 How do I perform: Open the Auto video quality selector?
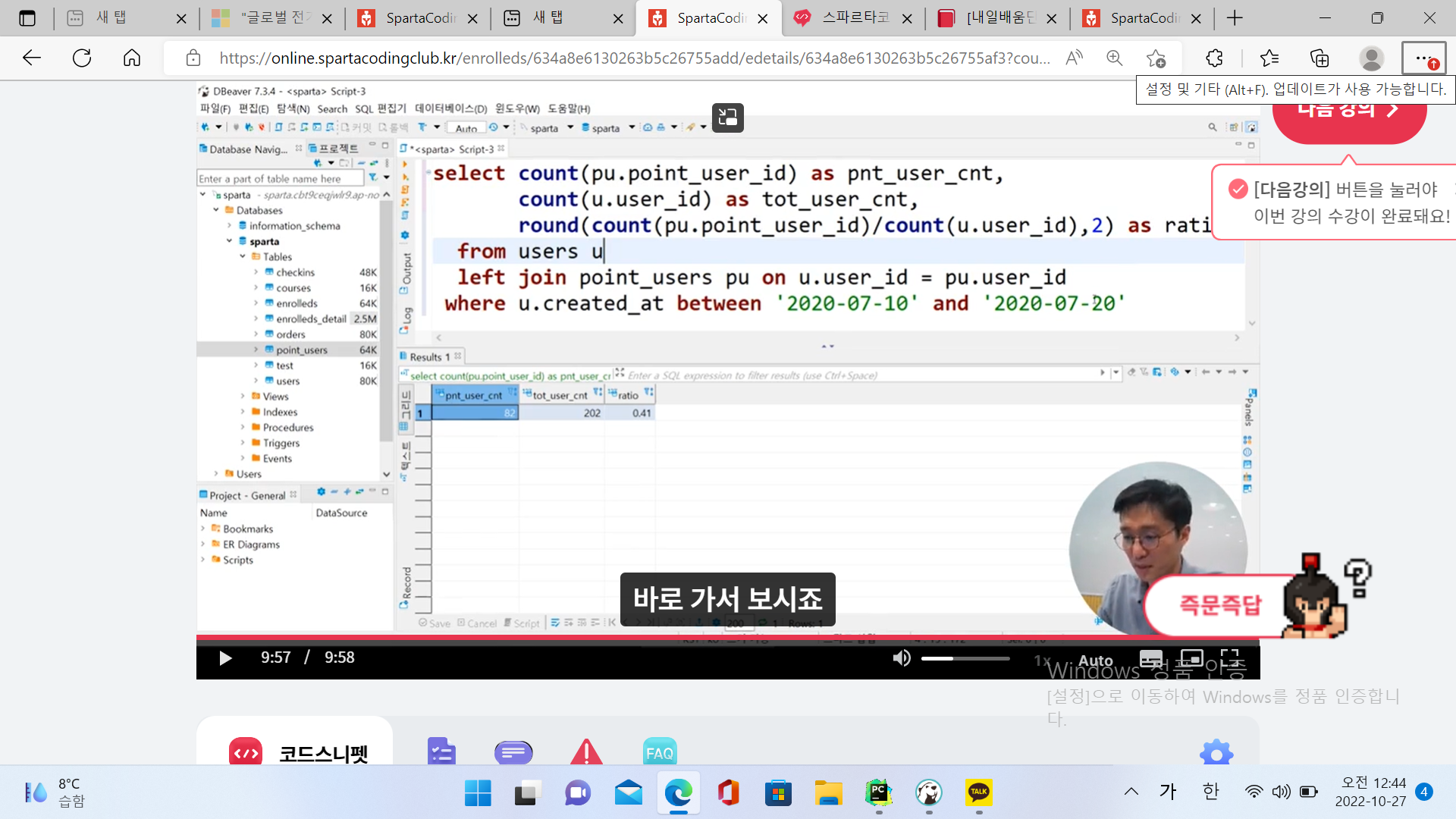pos(1095,661)
